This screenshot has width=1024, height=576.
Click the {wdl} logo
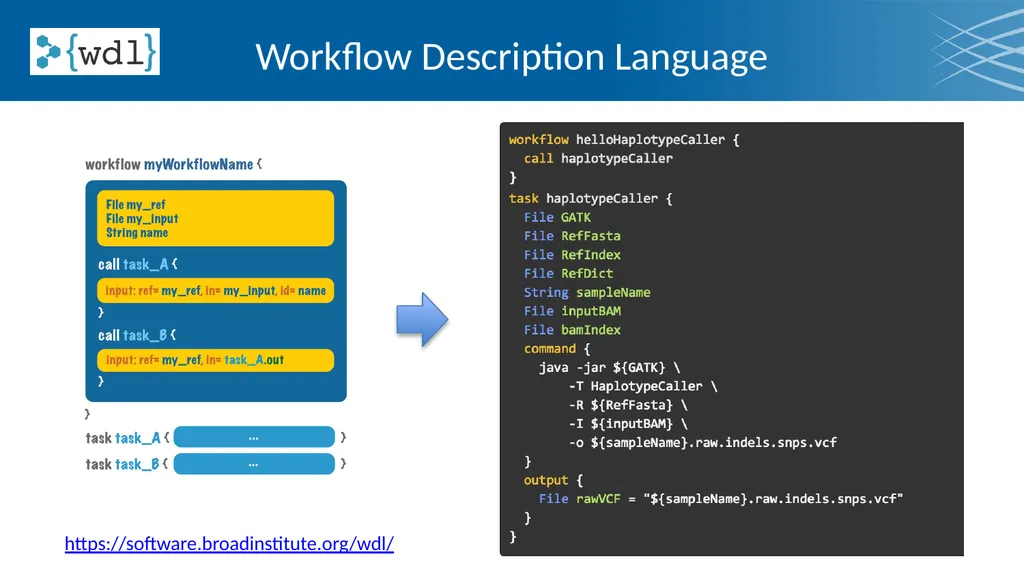point(95,52)
